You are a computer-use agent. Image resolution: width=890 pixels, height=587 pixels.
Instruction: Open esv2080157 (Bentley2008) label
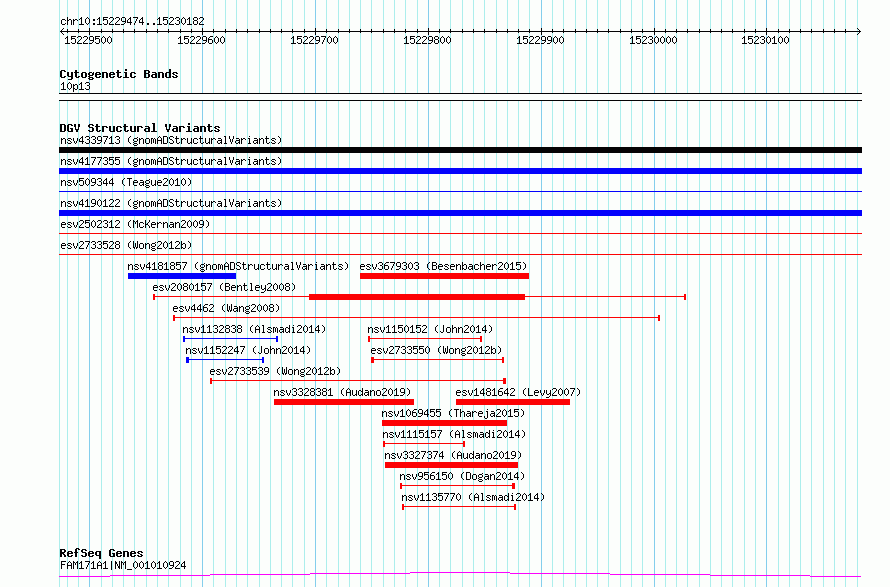pos(224,287)
